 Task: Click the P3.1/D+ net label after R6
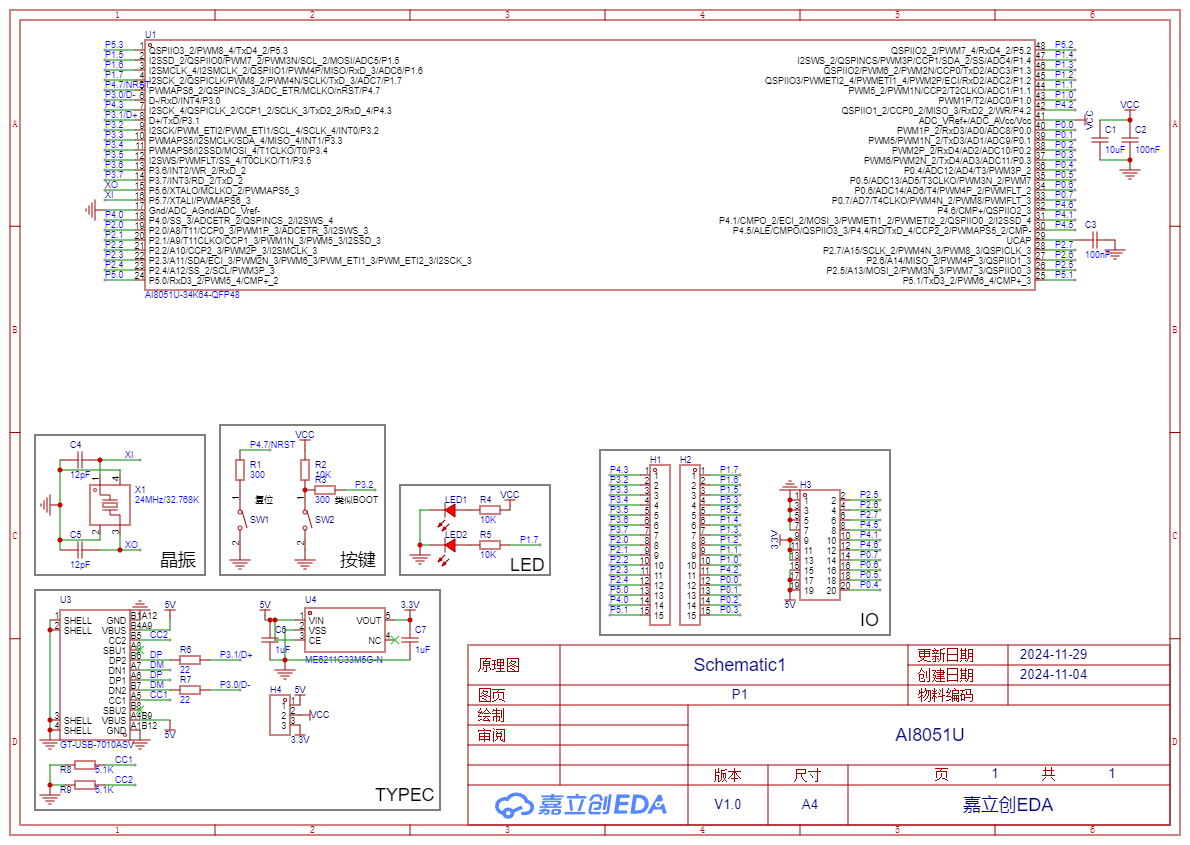[x=236, y=654]
